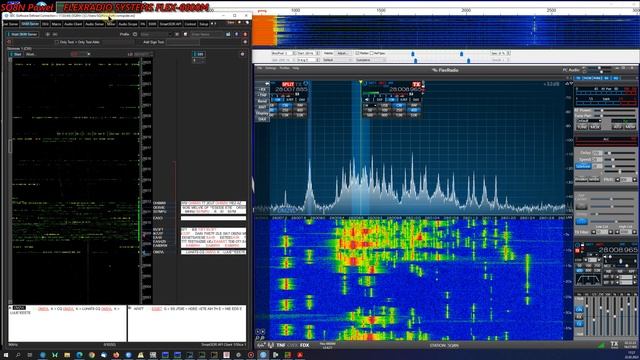Adjust the CW Speed slider
Viewport: 640px width, 360px height.
click(620, 160)
